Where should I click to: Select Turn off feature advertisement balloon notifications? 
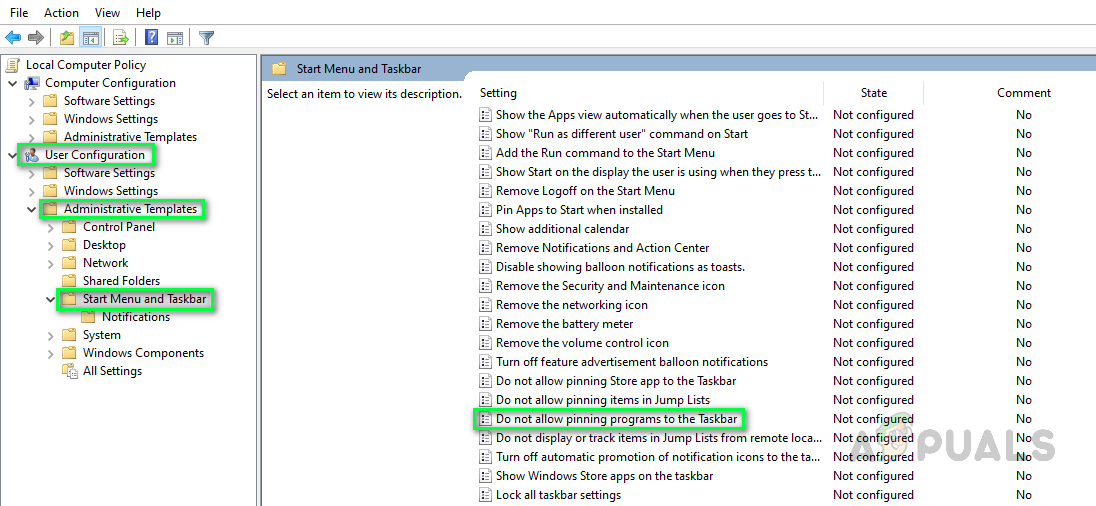pyautogui.click(x=632, y=362)
